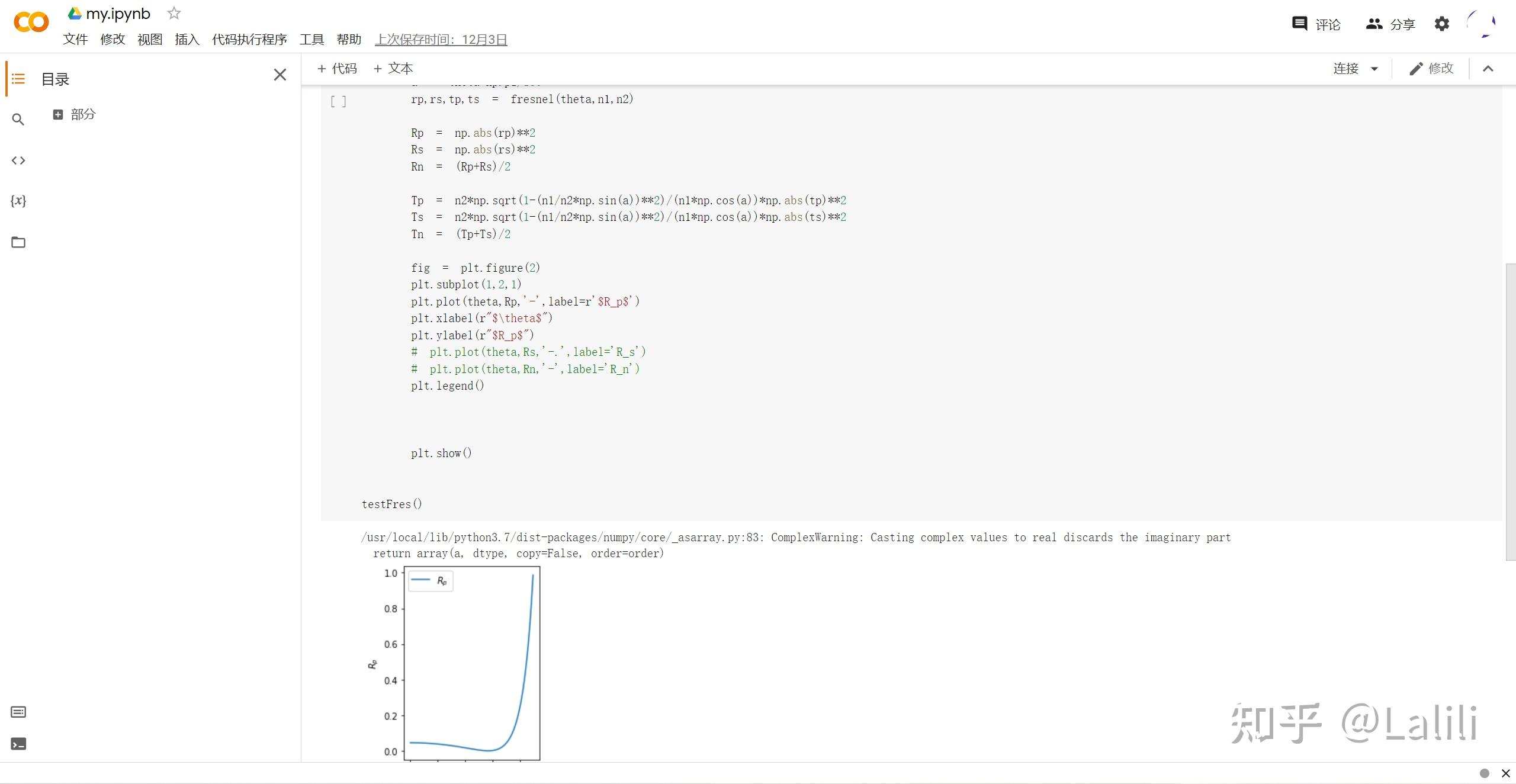Viewport: 1516px width, 784px height.
Task: Open the code snippets panel icon
Action: (x=18, y=160)
